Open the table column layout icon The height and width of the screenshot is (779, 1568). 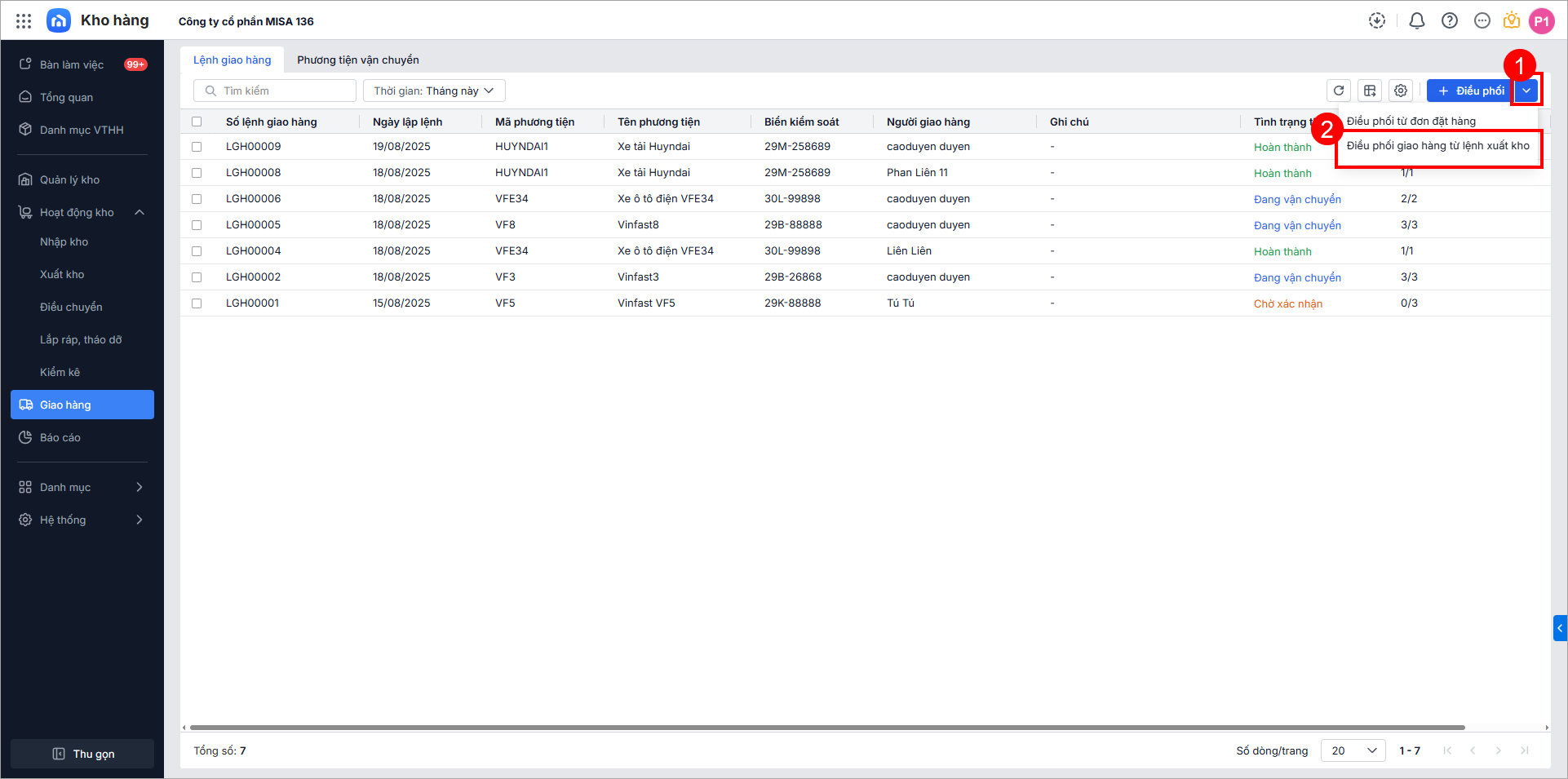1370,91
